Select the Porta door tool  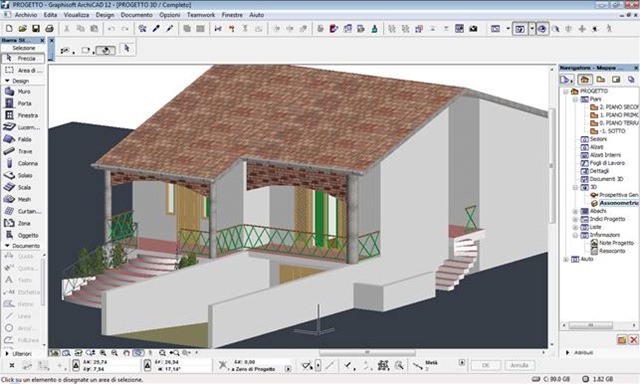point(23,103)
